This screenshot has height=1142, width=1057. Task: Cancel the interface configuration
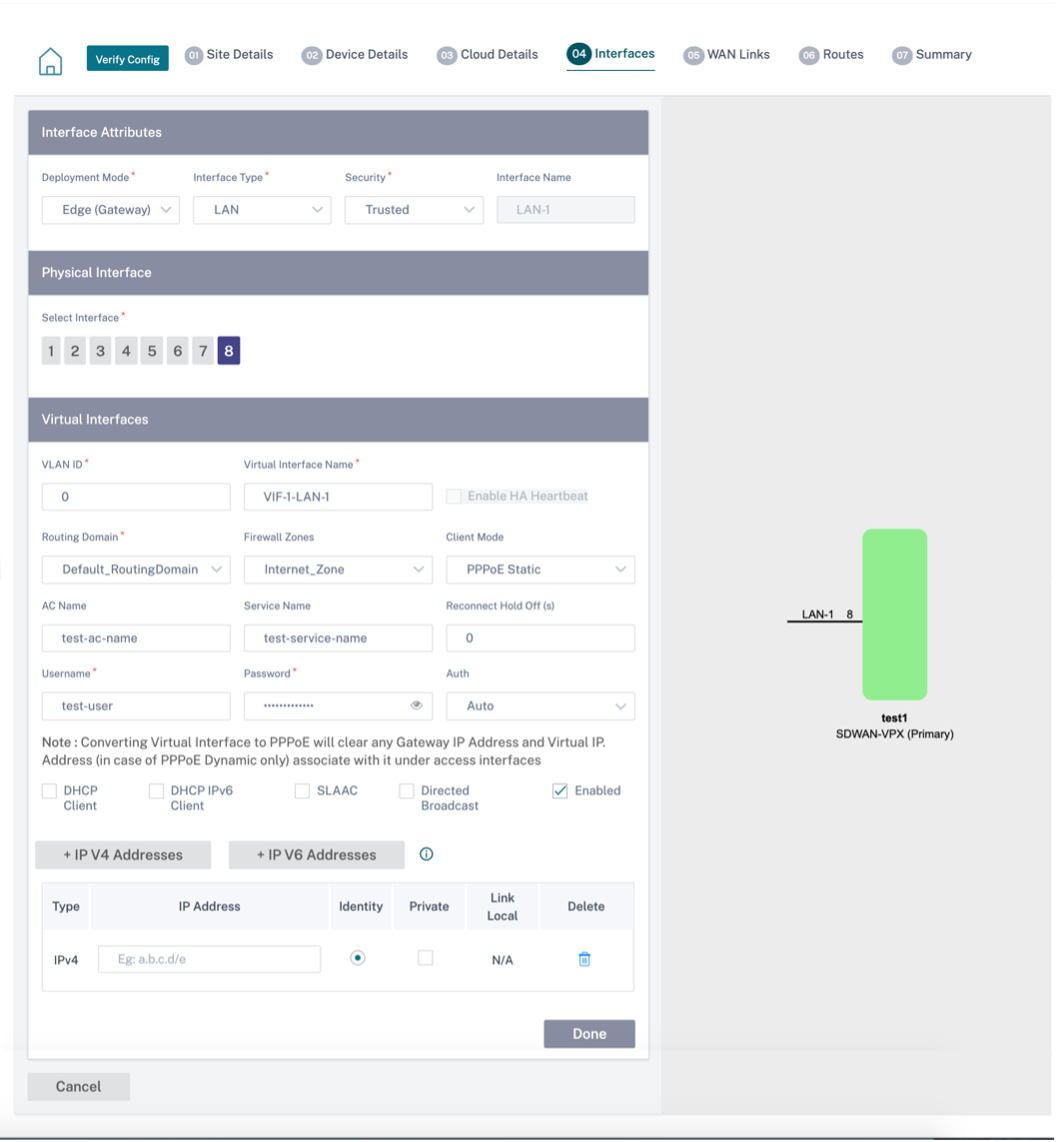79,1087
